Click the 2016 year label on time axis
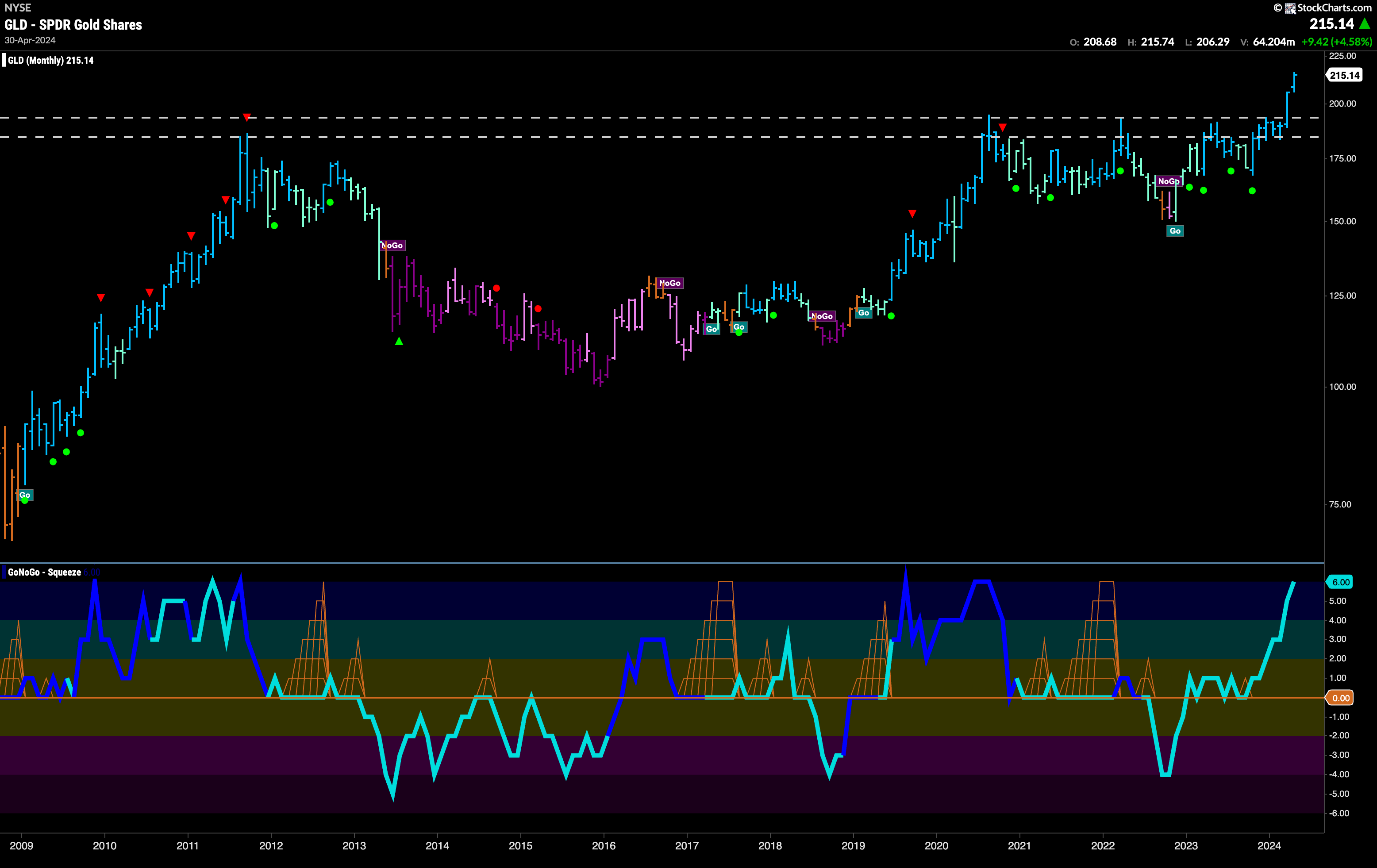Image resolution: width=1377 pixels, height=868 pixels. tap(604, 846)
